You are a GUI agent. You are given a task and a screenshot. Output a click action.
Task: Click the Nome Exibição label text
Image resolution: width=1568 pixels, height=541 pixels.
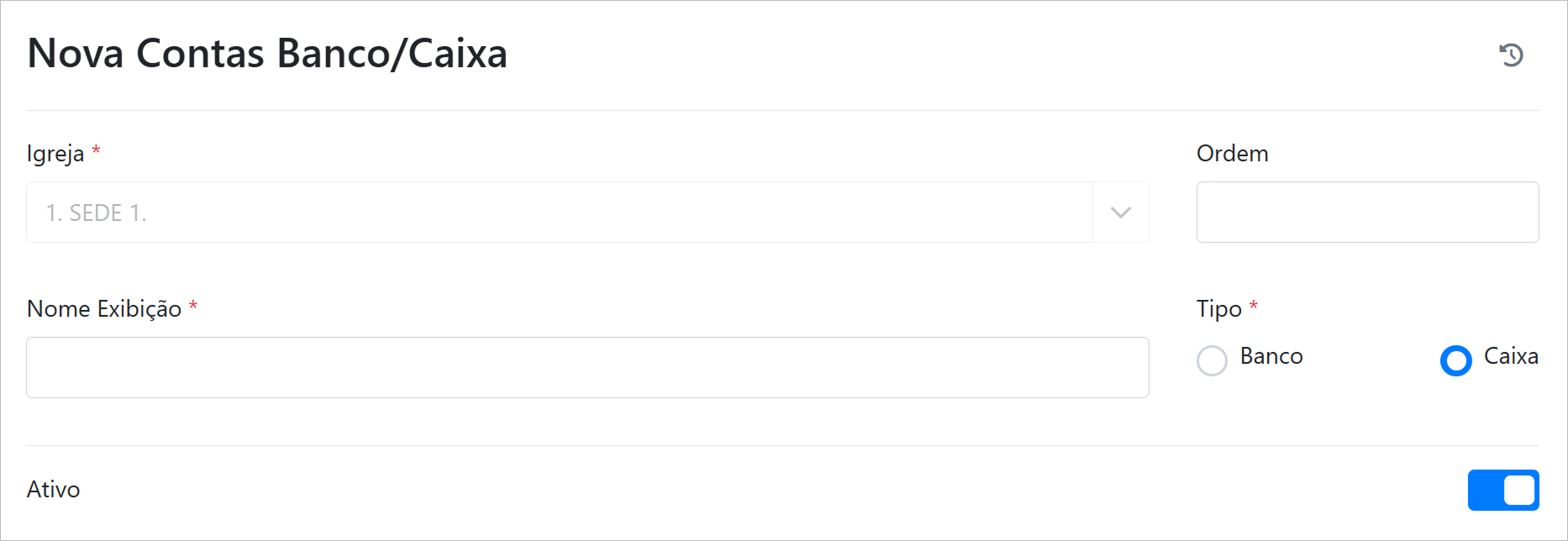104,309
